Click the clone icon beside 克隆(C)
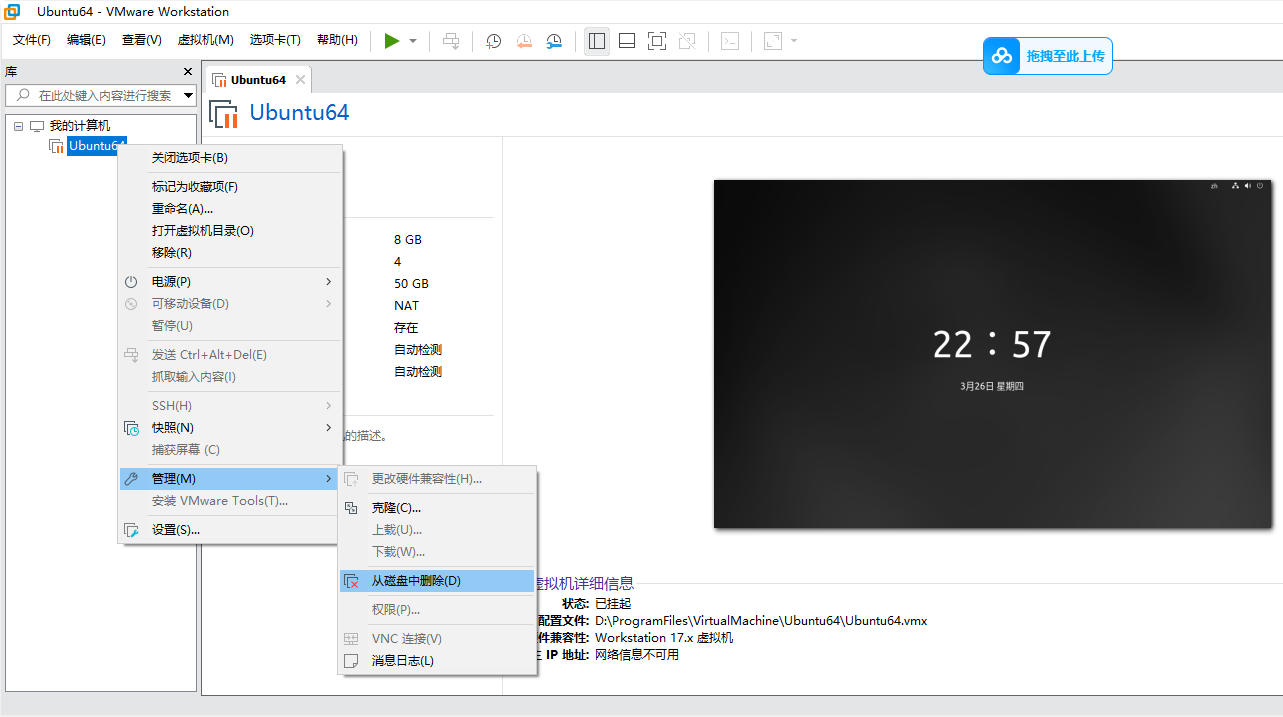Screen dimensions: 1283x717 pyautogui.click(x=351, y=508)
